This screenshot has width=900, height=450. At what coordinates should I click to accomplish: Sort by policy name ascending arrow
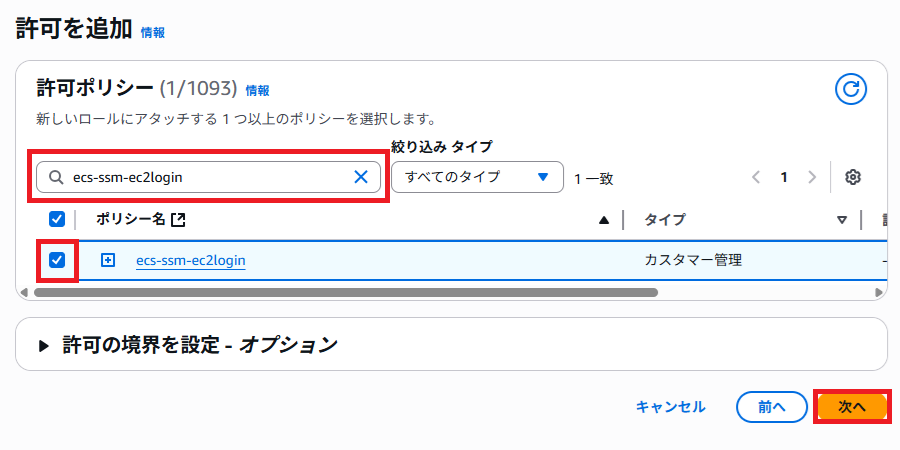pyautogui.click(x=604, y=220)
